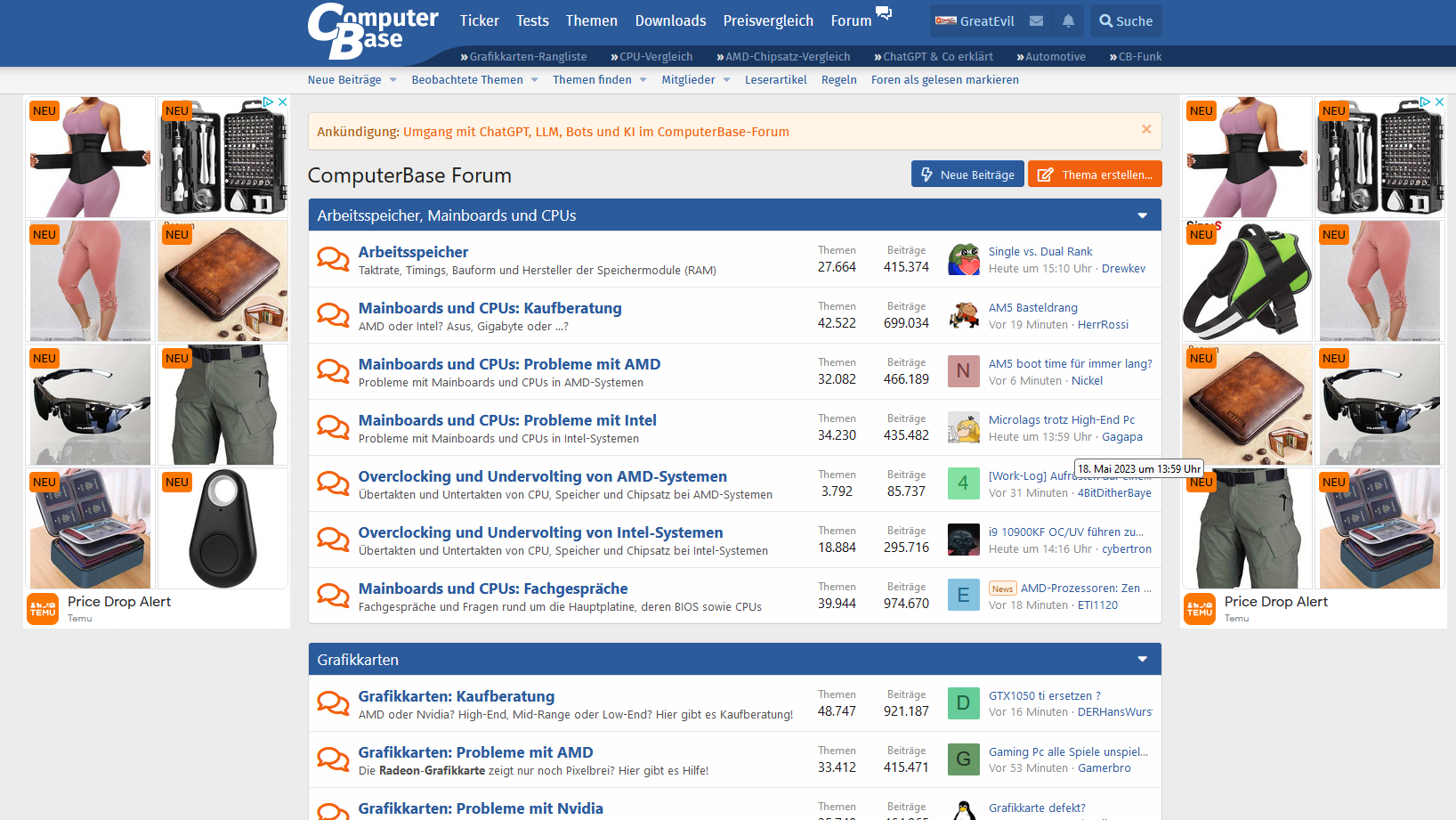Click the Arbeitsspeicher forum speech-bubble icon

click(x=334, y=259)
